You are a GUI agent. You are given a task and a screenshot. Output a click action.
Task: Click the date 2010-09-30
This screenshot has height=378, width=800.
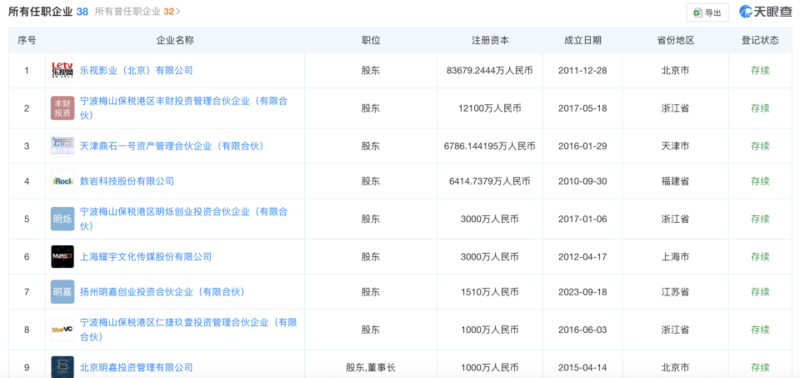click(x=583, y=181)
